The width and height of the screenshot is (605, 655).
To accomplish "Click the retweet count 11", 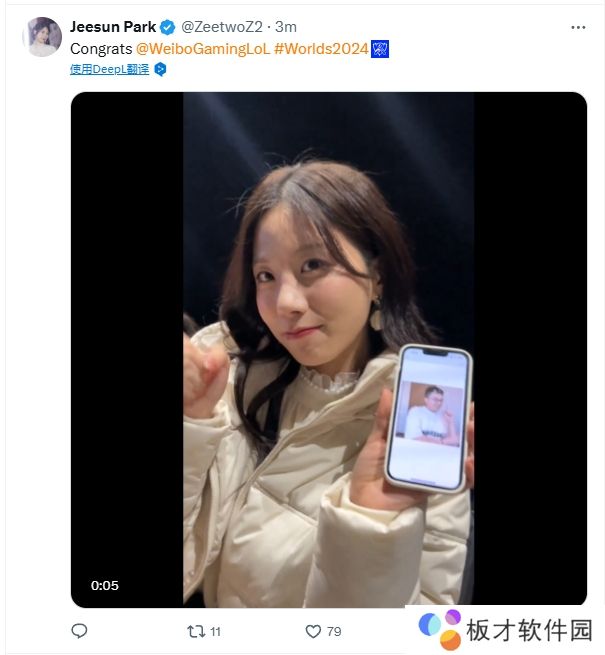I will click(x=215, y=631).
